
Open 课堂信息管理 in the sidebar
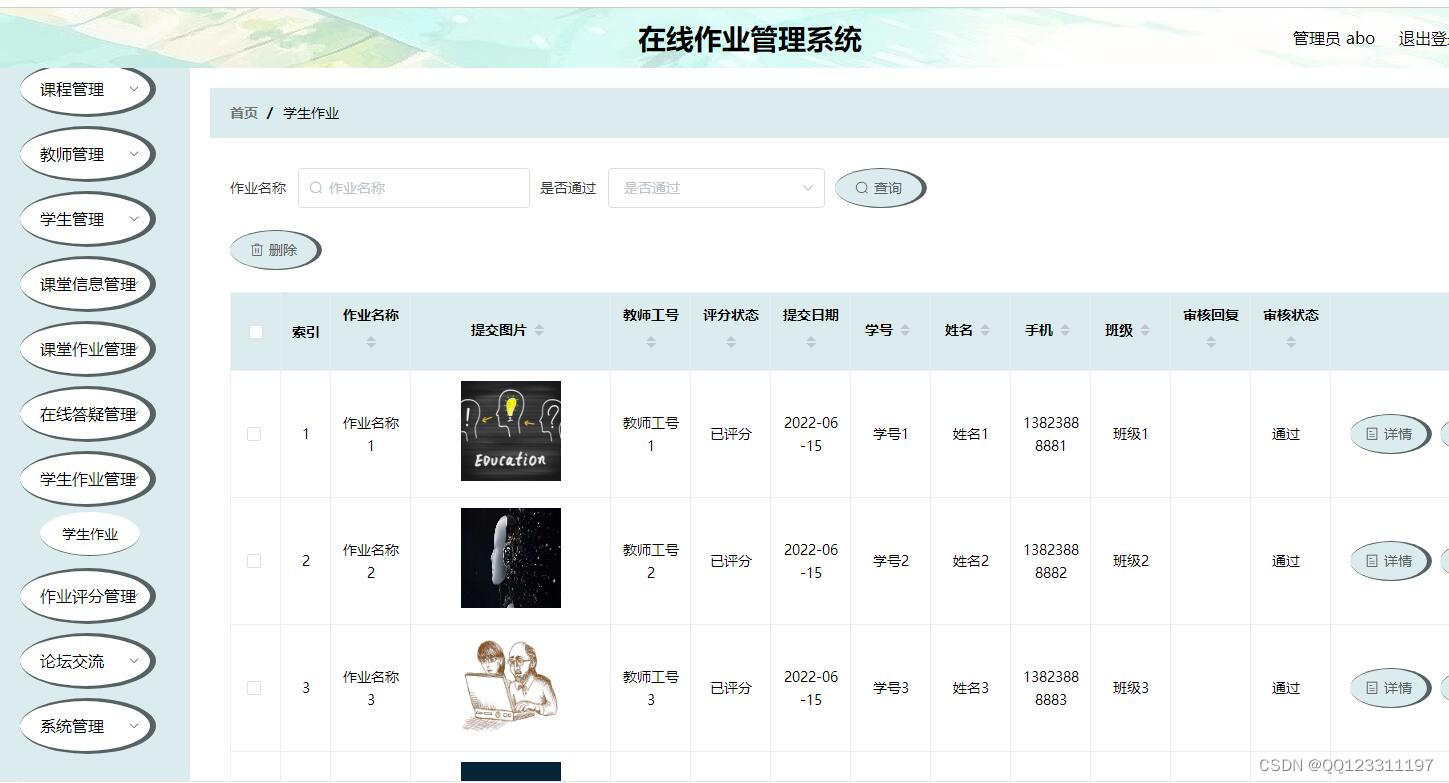[87, 285]
